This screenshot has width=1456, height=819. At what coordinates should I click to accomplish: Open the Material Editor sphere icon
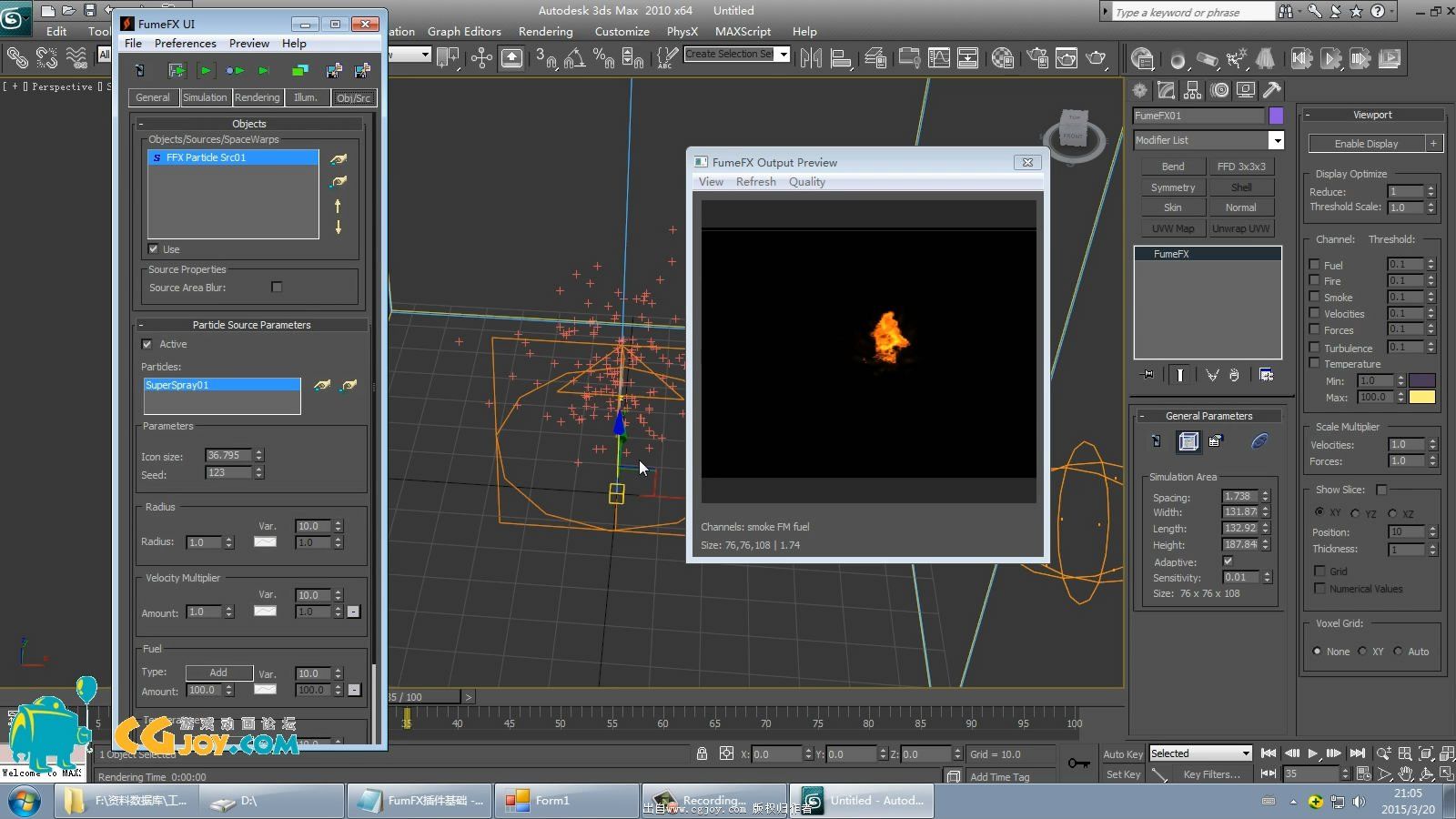[1003, 58]
